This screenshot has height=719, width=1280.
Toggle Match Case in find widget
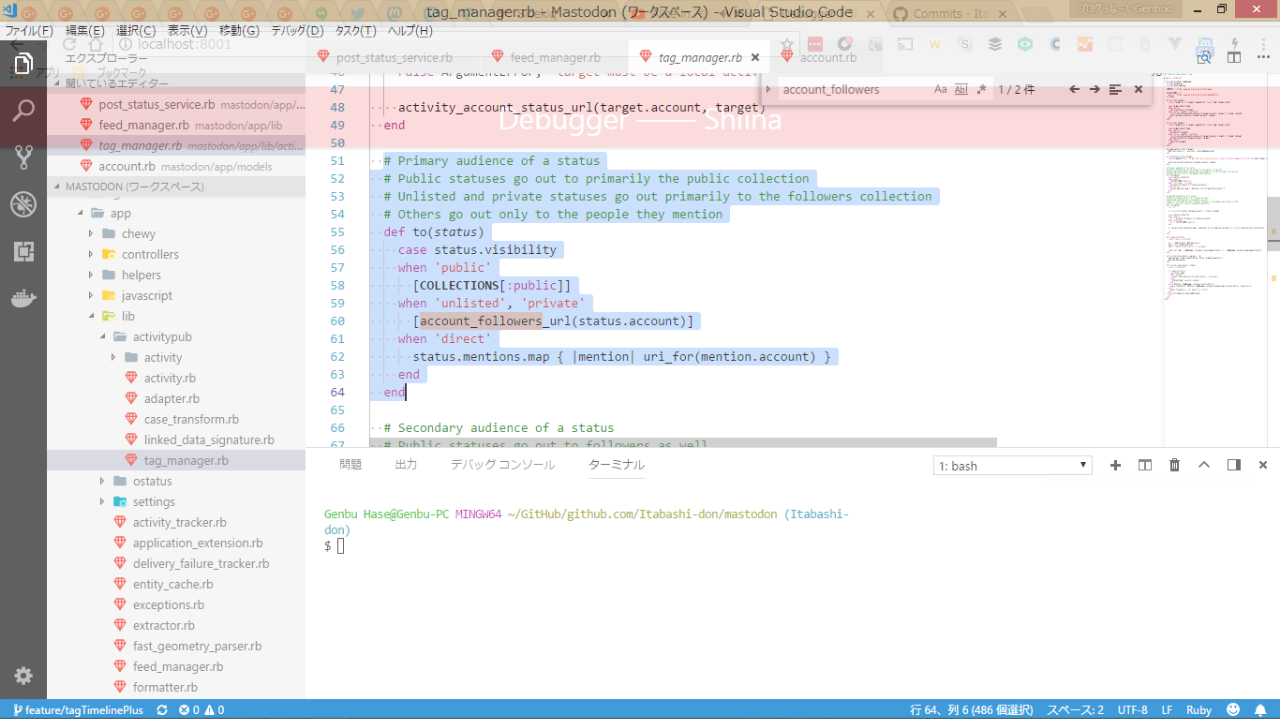(x=940, y=89)
